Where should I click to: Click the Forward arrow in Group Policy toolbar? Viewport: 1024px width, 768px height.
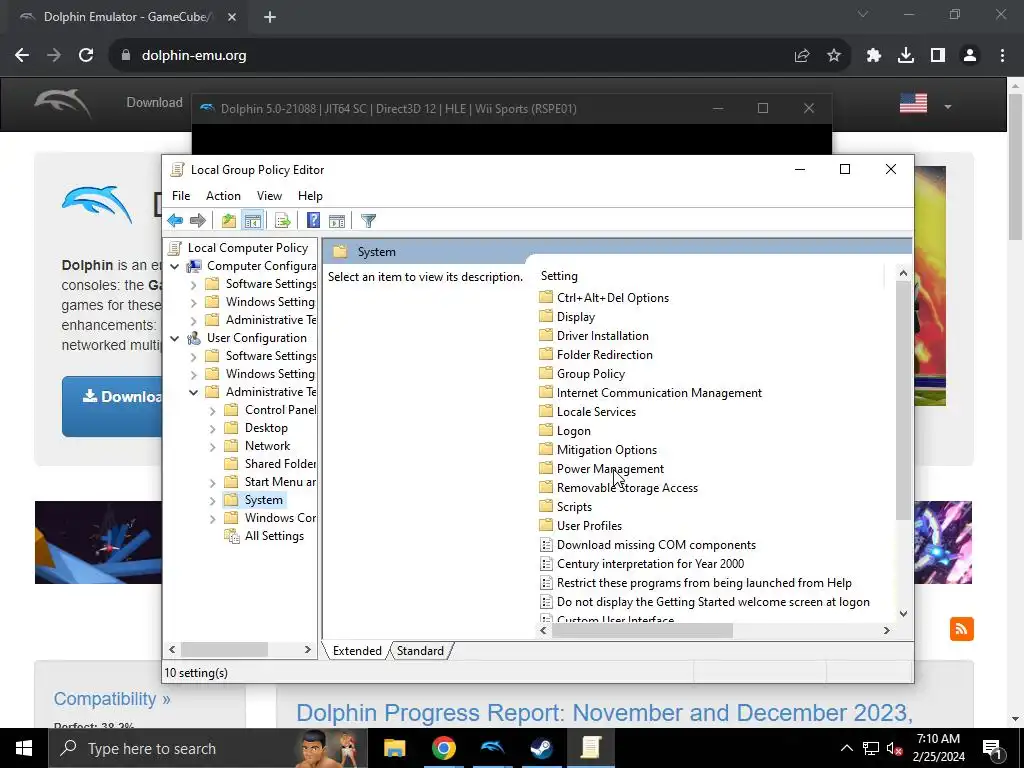coord(198,221)
